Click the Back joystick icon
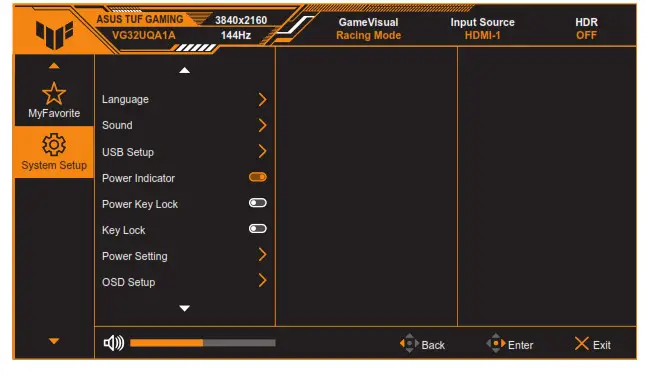Screen dimensions: 647x375 coord(409,343)
